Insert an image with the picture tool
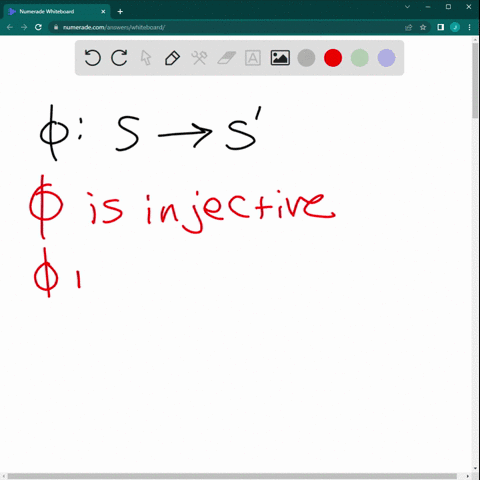The height and width of the screenshot is (480, 480). tap(280, 58)
